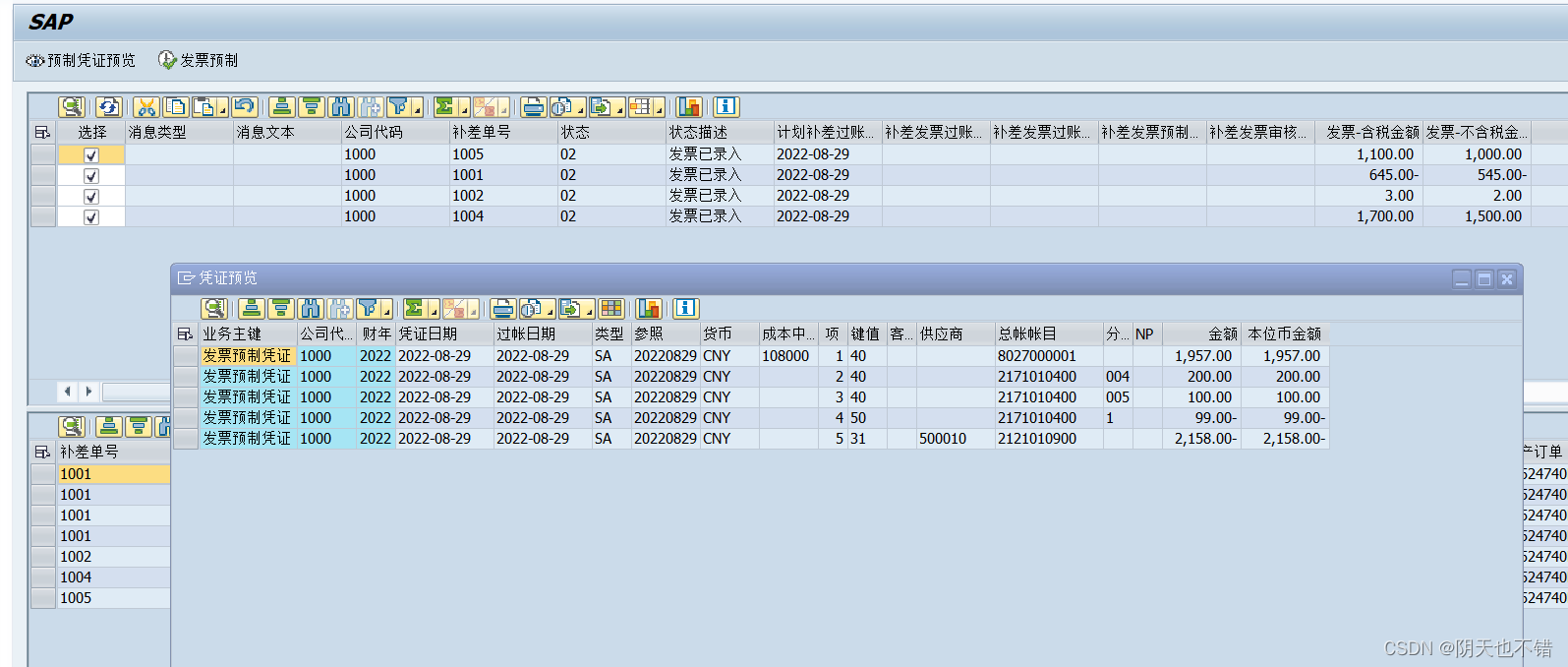Click 状态描述 column header
This screenshot has height=667, width=1568.
720,132
